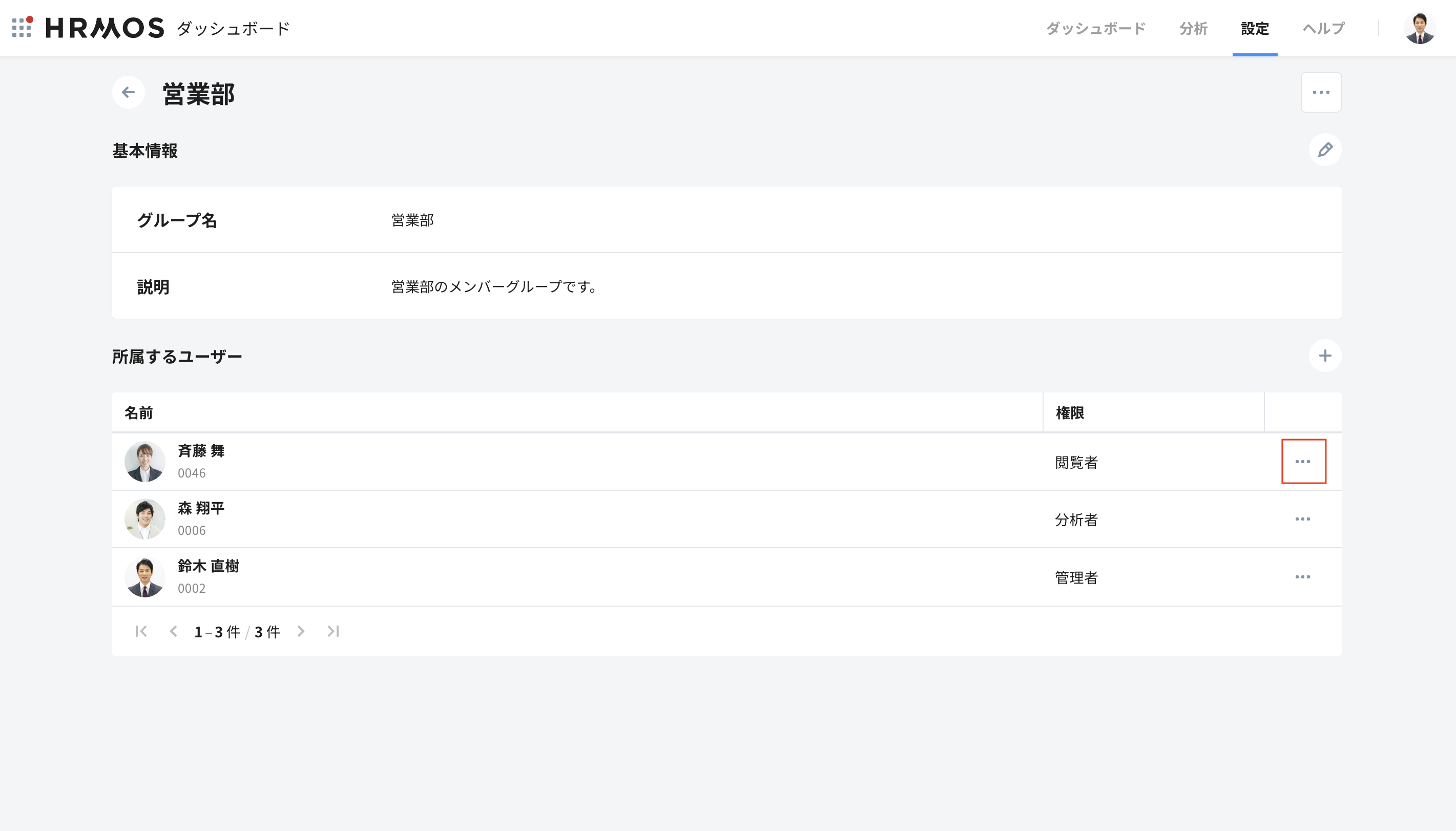Select the 設定 tab

(x=1254, y=28)
